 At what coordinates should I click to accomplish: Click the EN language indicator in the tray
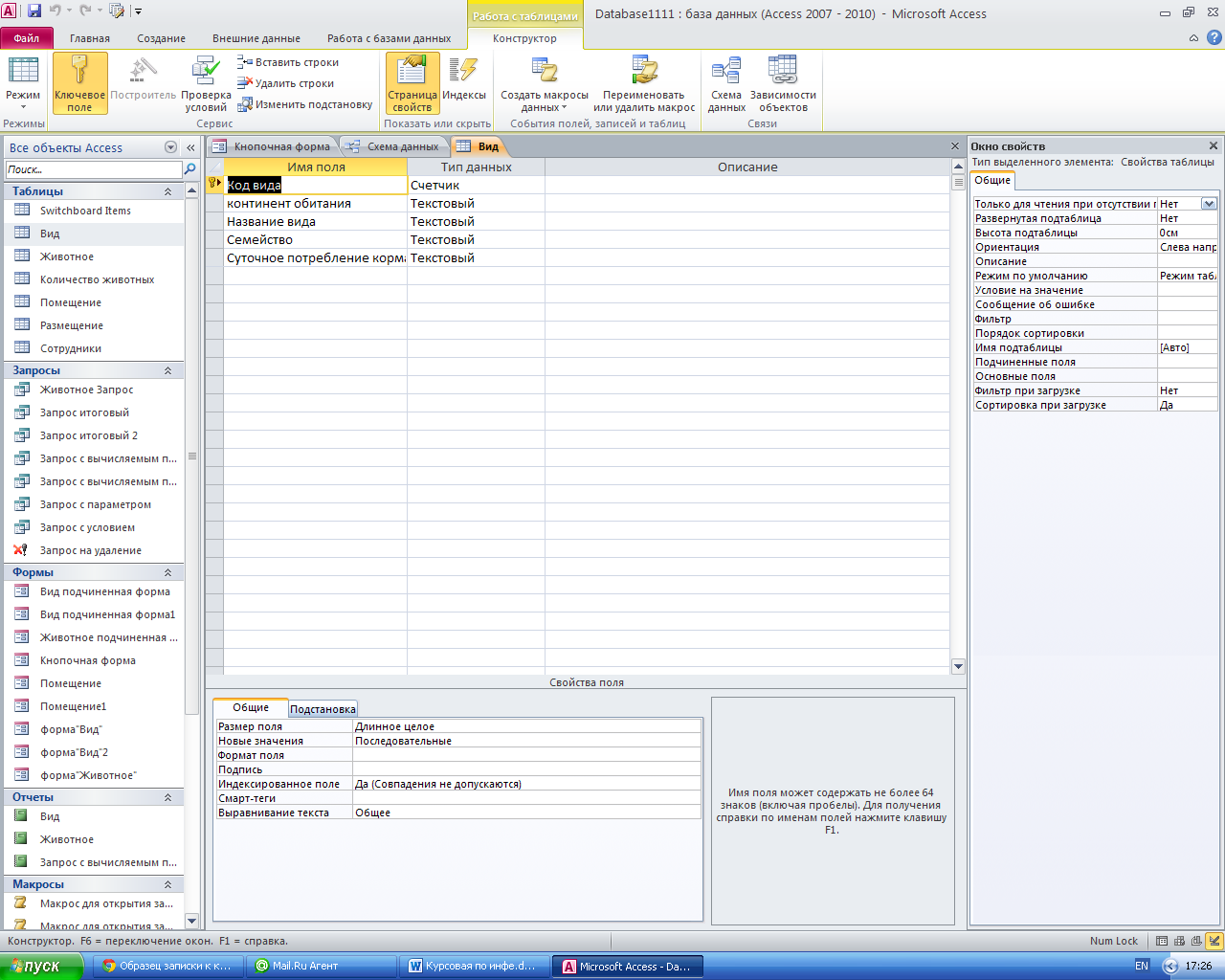(1141, 966)
